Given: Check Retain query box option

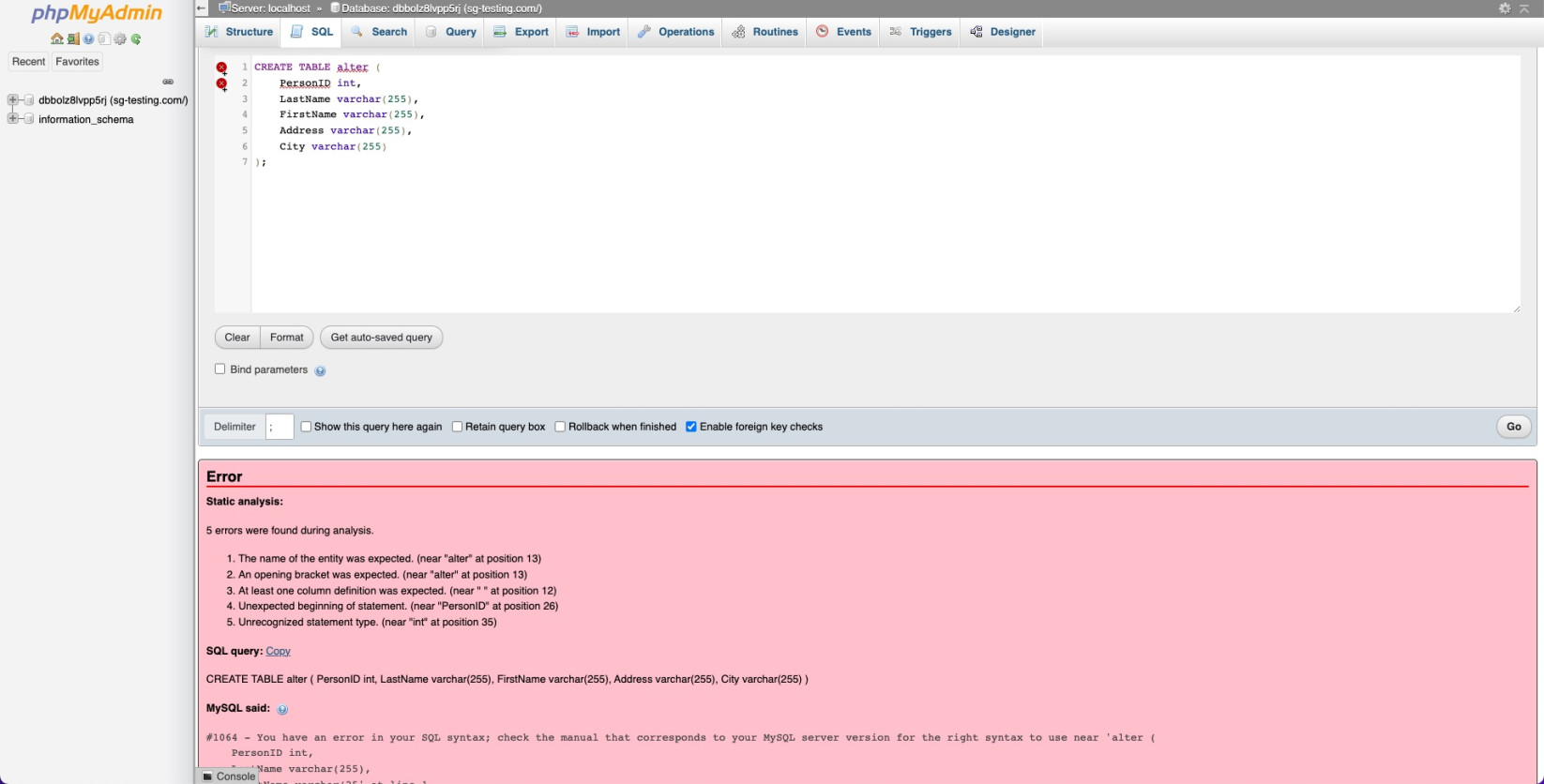Looking at the screenshot, I should (458, 427).
